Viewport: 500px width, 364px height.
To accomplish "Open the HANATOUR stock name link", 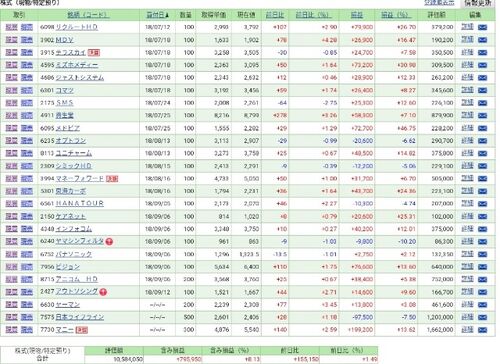I will click(79, 204).
